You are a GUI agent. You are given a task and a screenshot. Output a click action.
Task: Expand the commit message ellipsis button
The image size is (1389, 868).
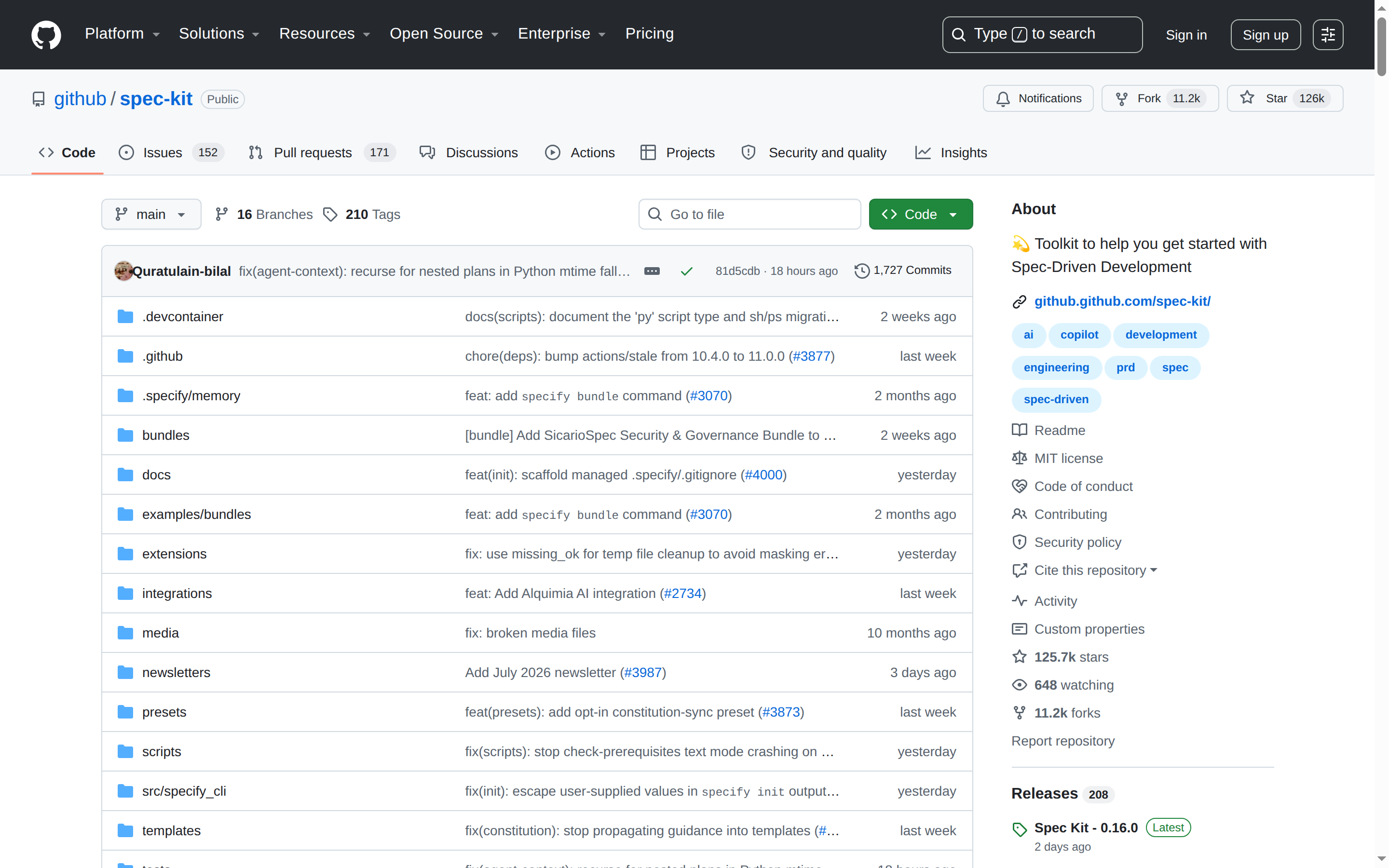pos(652,271)
